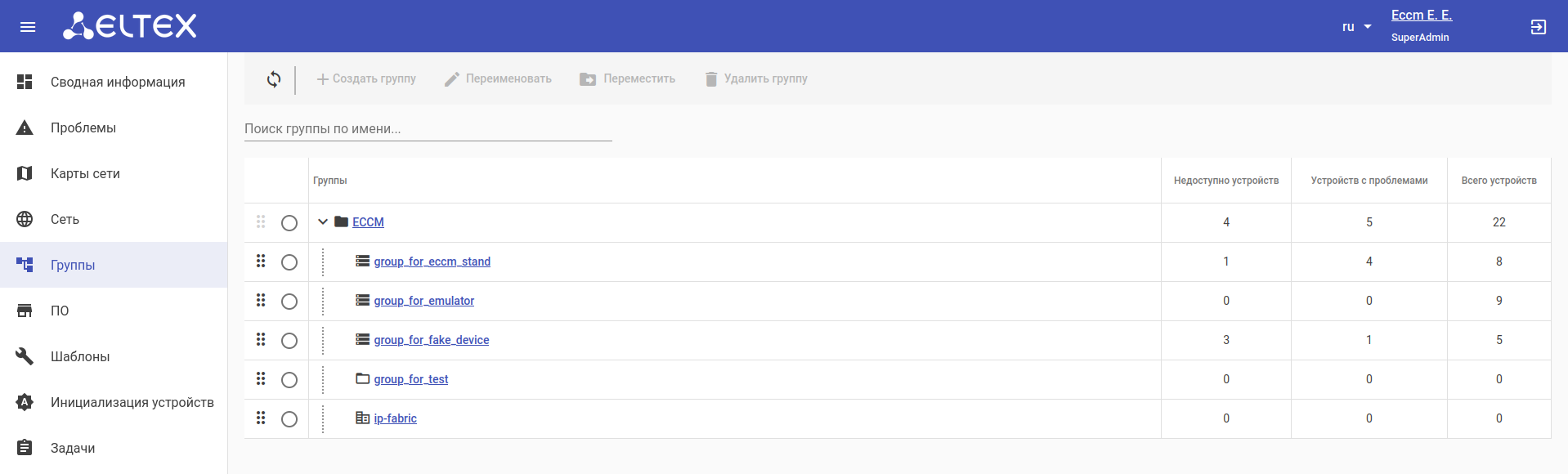Click the Карты сети map icon
This screenshot has height=474, width=1568.
tap(25, 173)
